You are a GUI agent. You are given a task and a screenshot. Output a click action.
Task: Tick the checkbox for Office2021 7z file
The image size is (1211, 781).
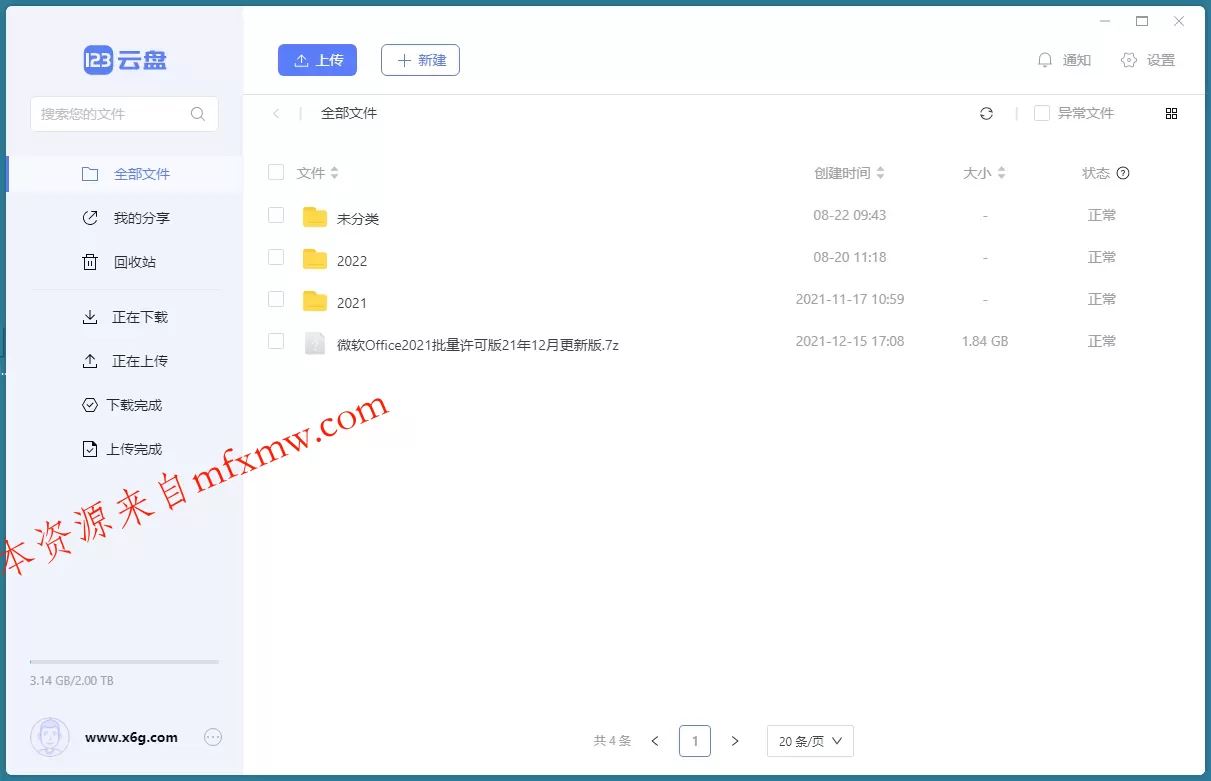(x=276, y=341)
